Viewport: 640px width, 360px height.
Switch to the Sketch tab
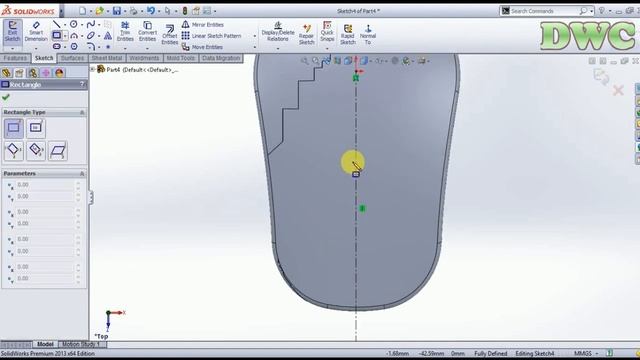pyautogui.click(x=44, y=58)
